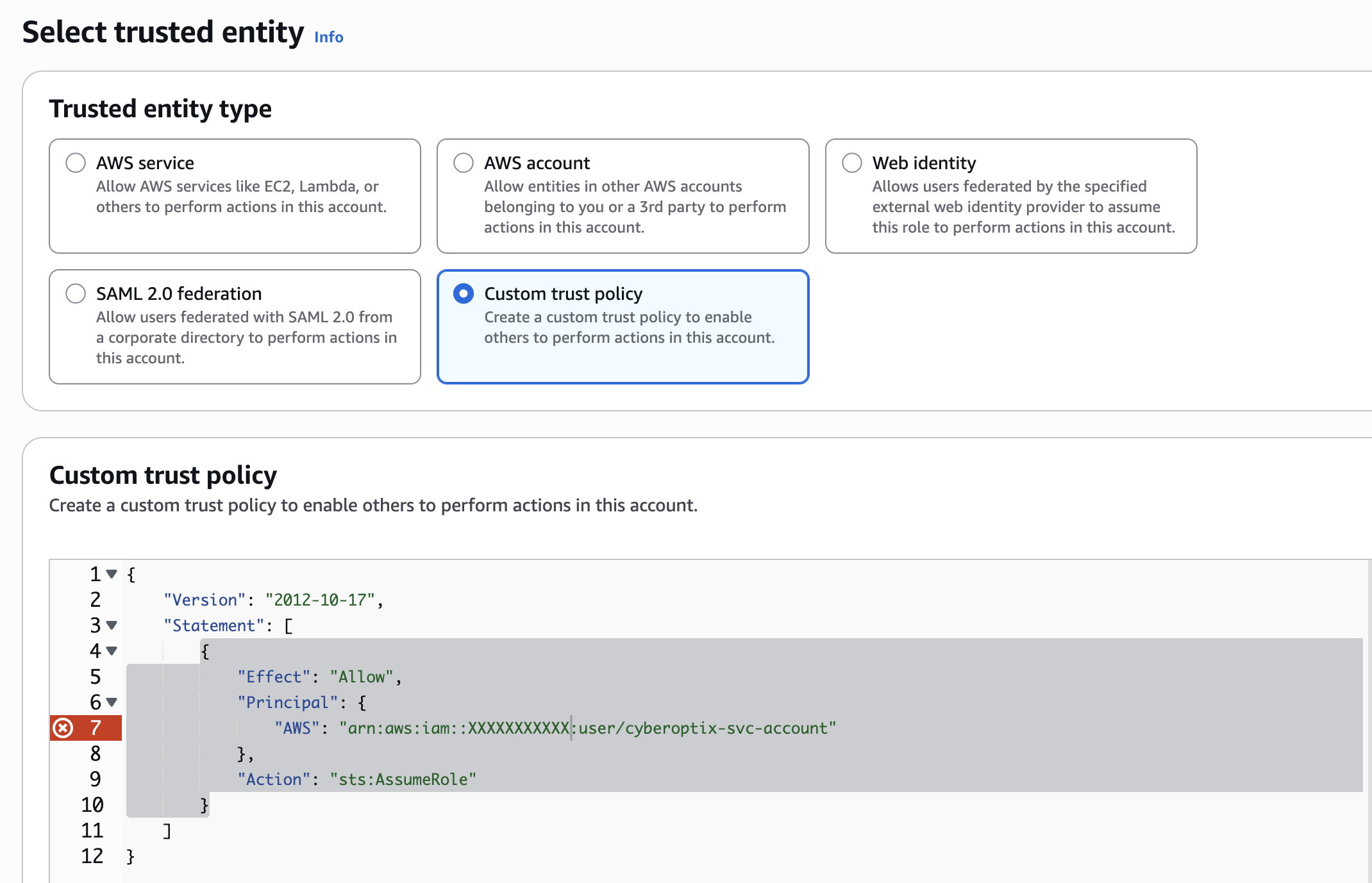This screenshot has width=1372, height=883.
Task: Click the error icon on line 7
Action: (63, 728)
